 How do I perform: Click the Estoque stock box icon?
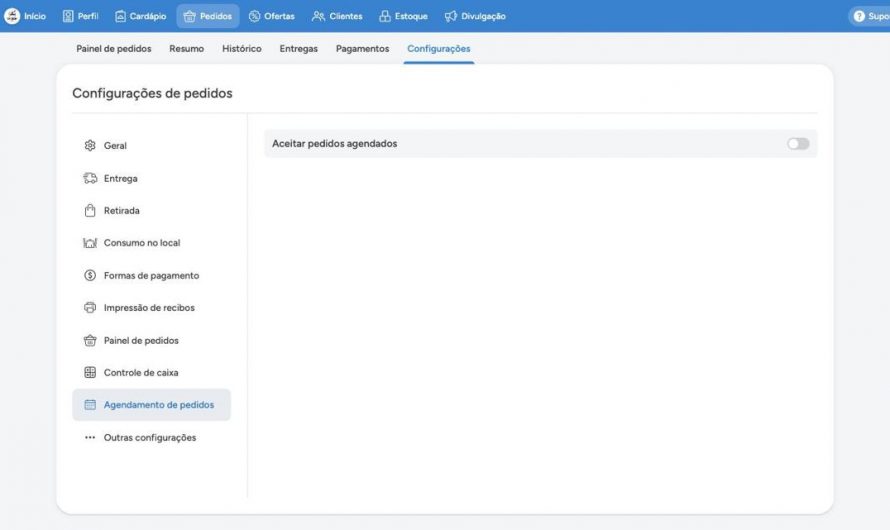coord(385,16)
